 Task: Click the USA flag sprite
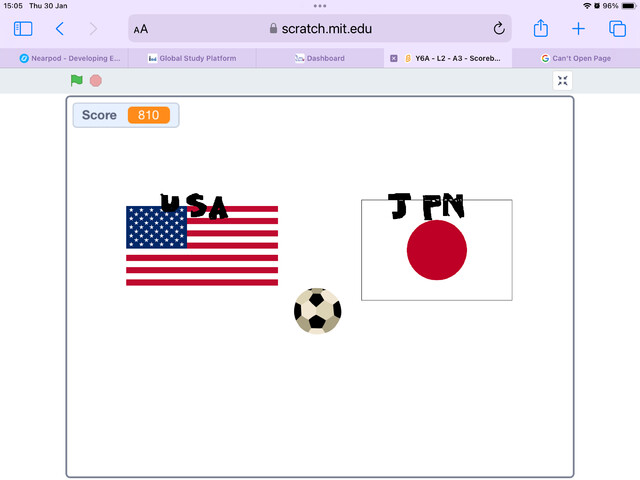(x=202, y=246)
